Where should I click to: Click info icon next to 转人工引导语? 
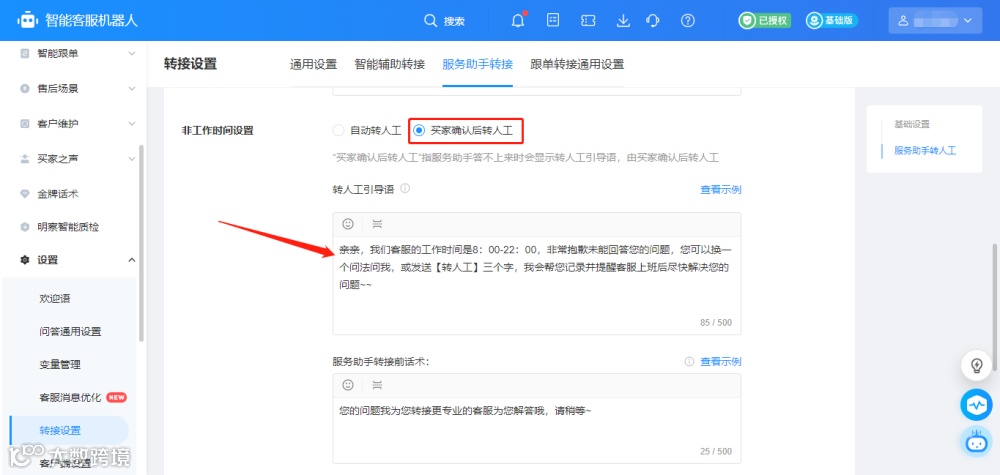pos(405,189)
